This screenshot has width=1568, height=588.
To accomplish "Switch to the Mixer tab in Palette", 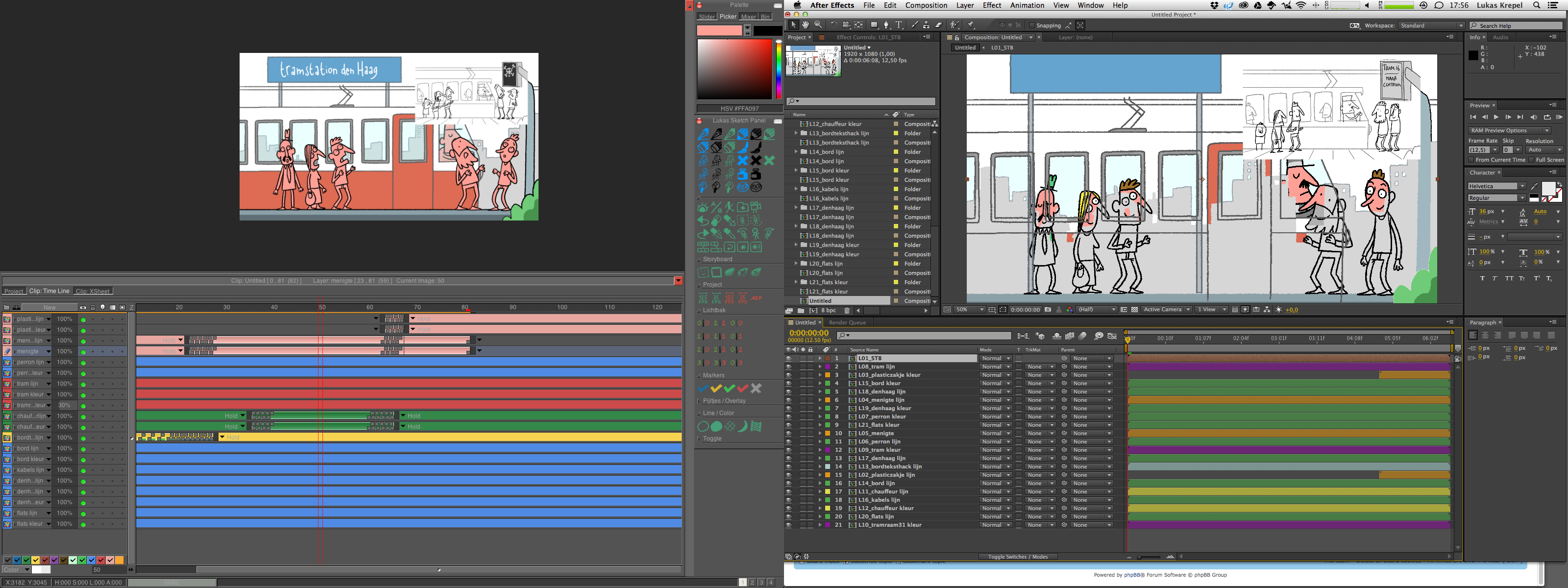I will point(748,17).
